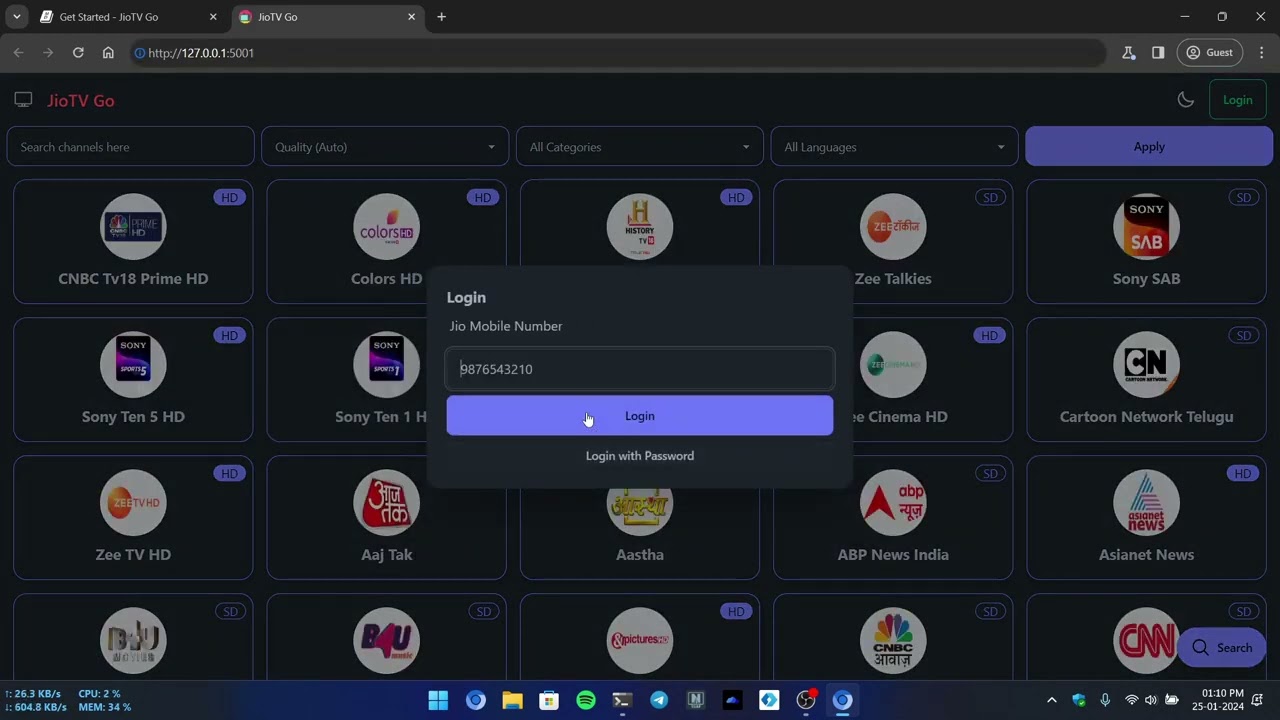1280x720 pixels.
Task: Click the HD badge on Asianet News card
Action: coord(1242,473)
